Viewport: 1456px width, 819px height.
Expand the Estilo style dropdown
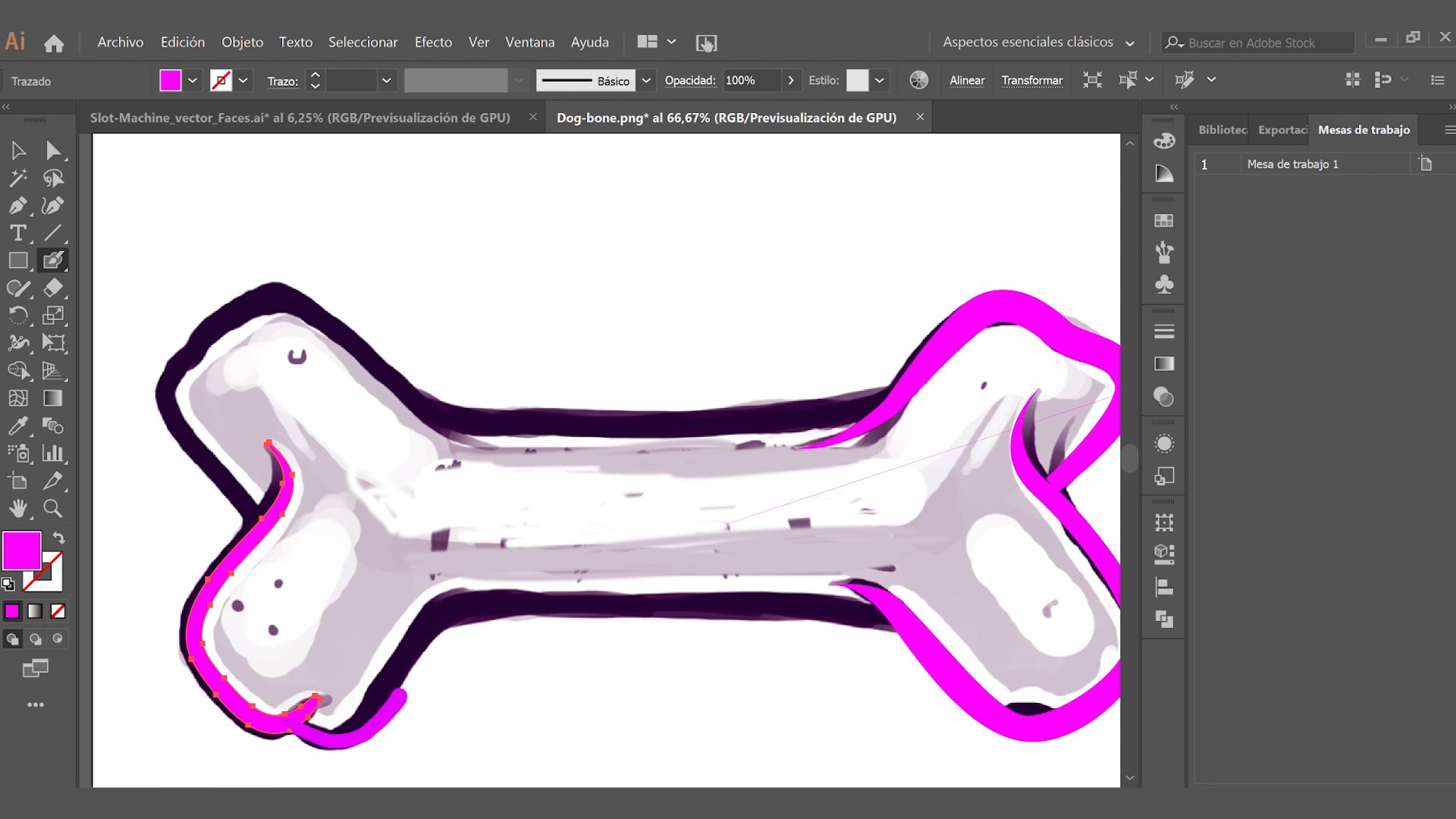[879, 80]
